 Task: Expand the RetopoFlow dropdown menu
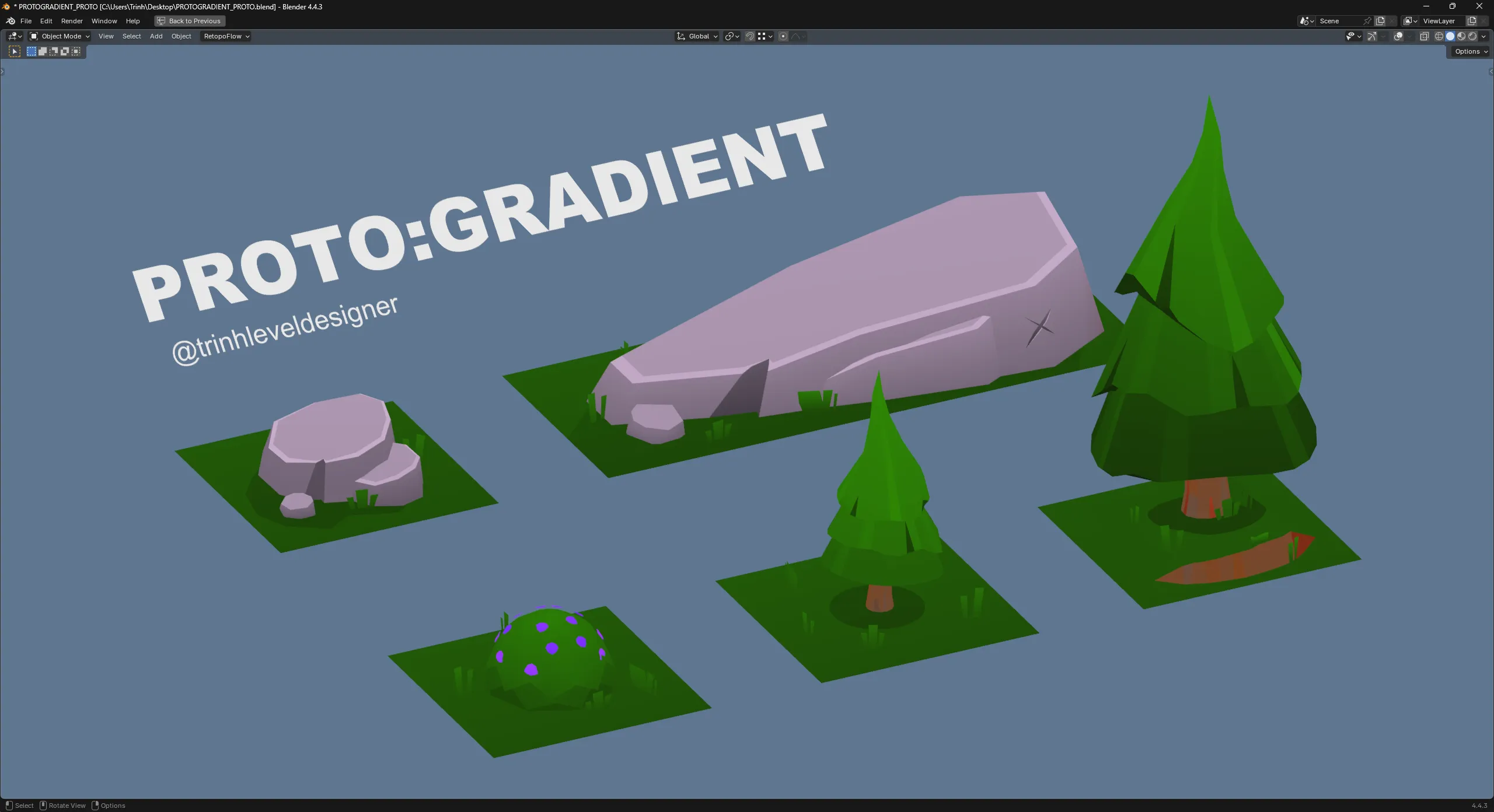[226, 36]
